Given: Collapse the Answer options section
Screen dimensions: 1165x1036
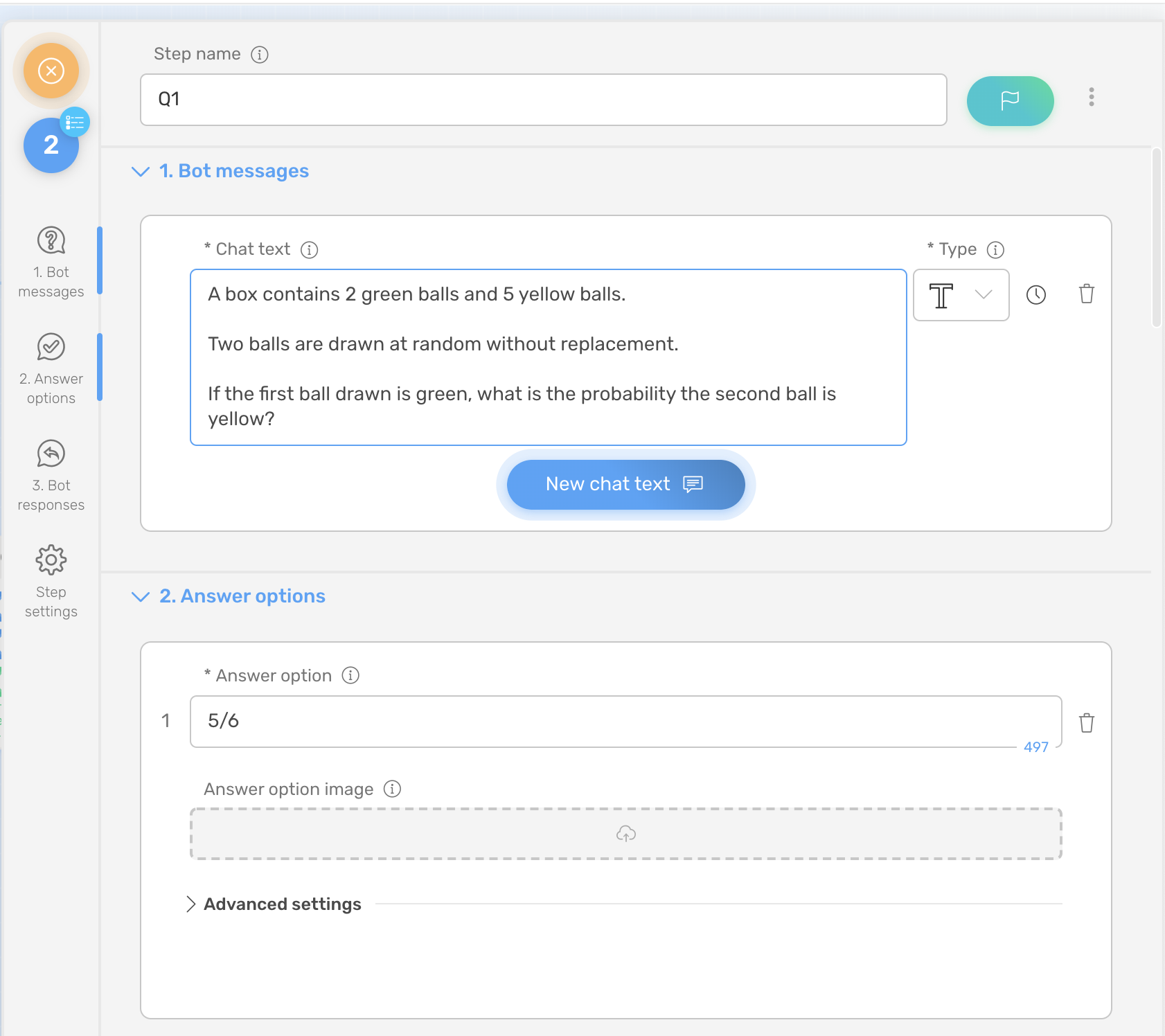Looking at the screenshot, I should coord(141,596).
